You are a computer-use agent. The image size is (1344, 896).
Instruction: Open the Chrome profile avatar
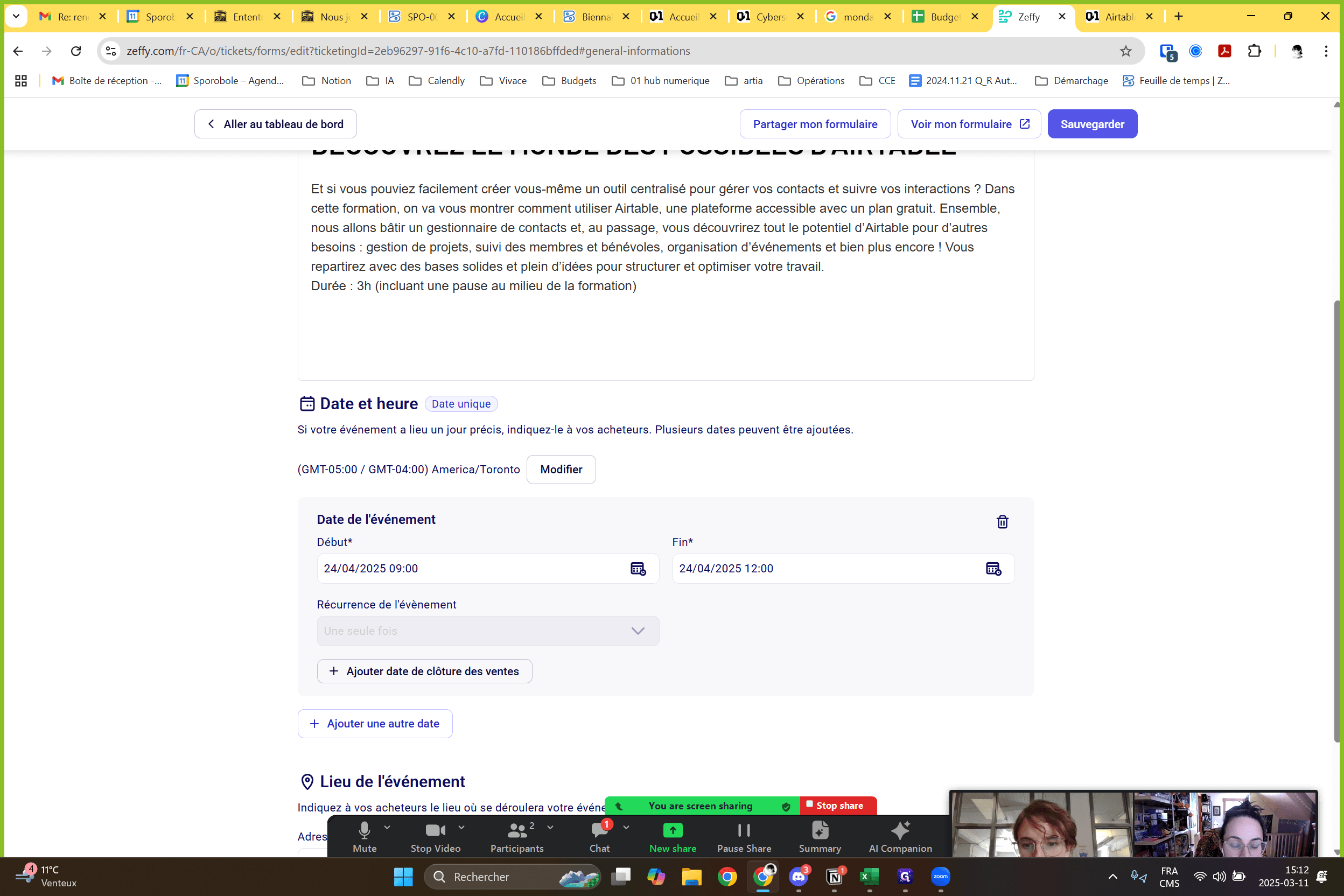coord(1297,51)
